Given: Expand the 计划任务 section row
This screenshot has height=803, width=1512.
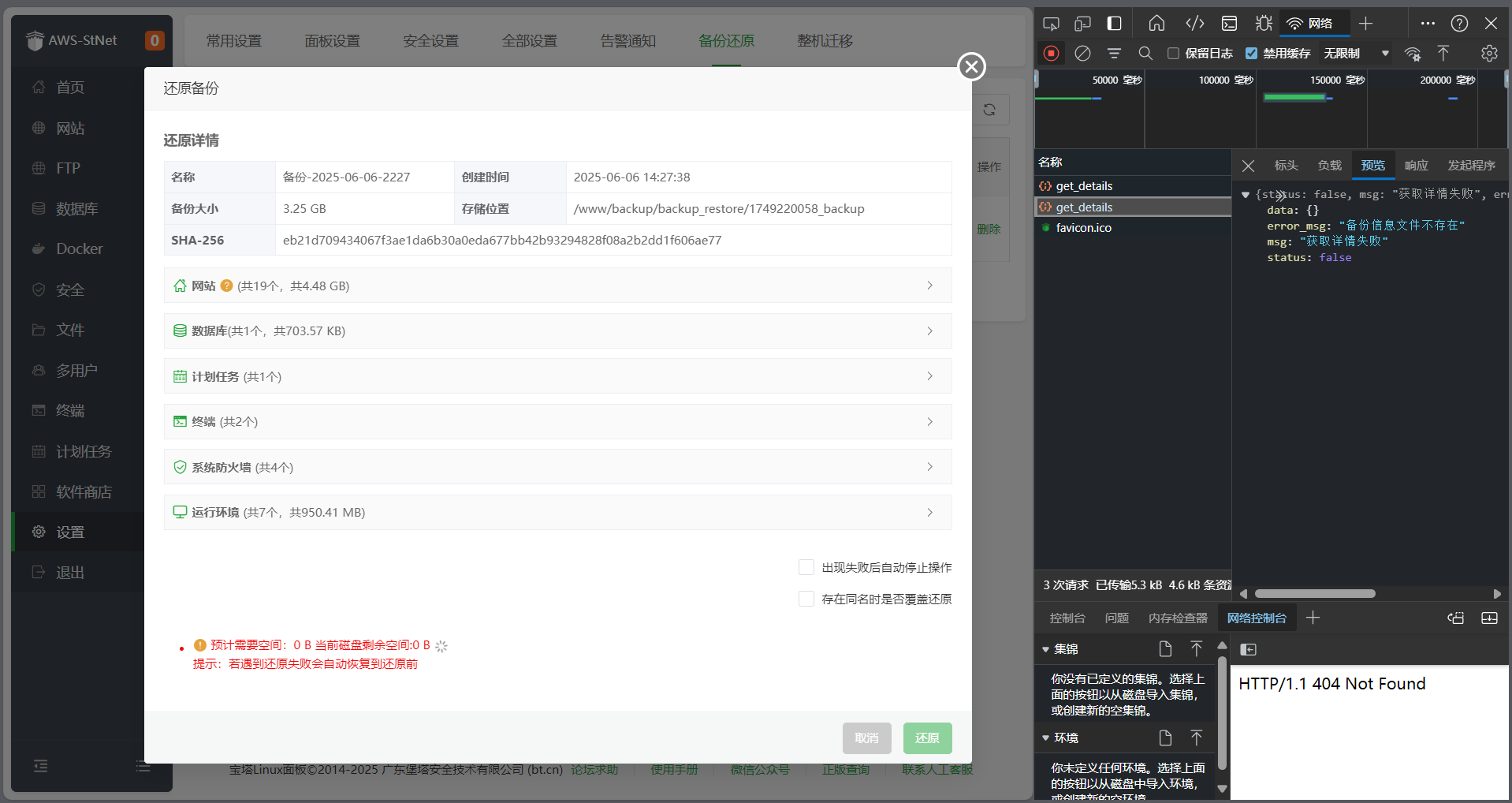Looking at the screenshot, I should tap(557, 376).
